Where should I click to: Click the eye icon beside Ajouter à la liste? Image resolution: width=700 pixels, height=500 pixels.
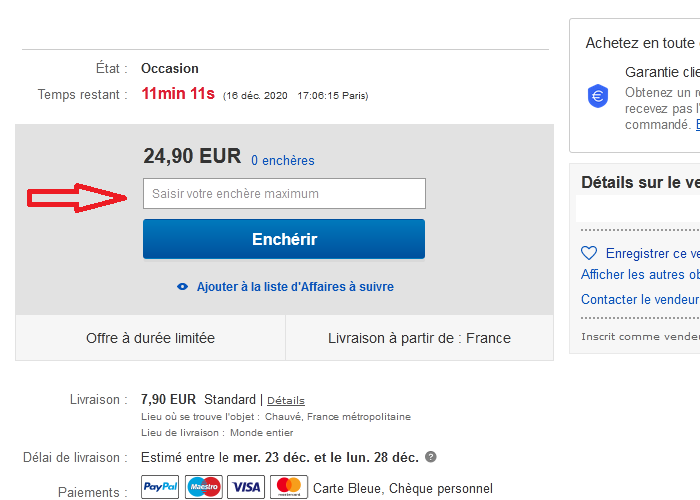click(182, 287)
